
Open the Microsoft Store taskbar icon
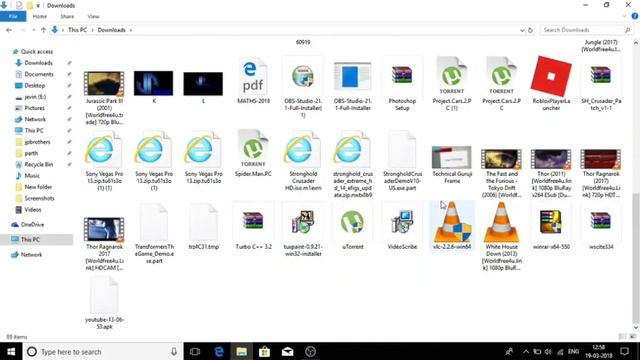[264, 351]
